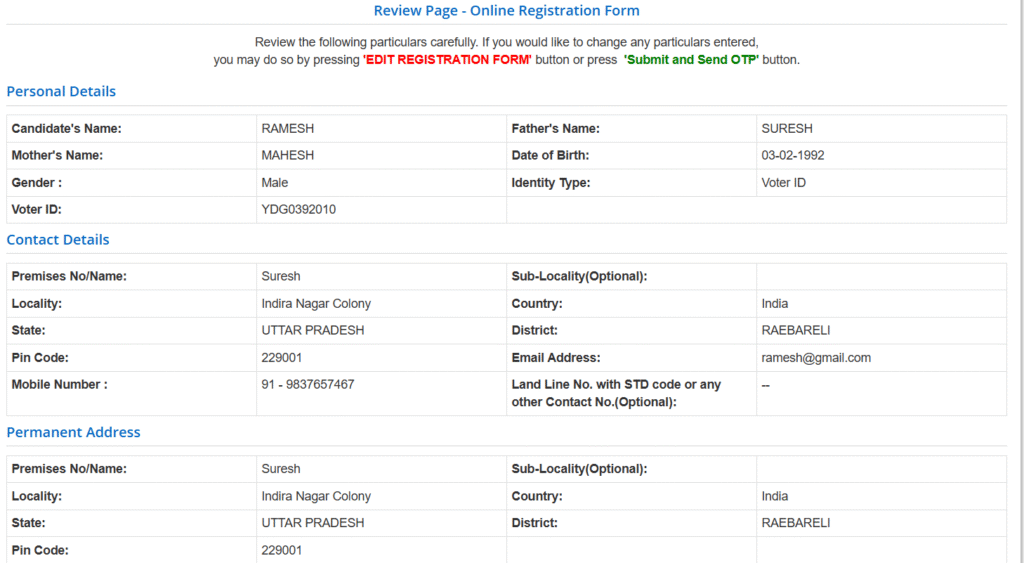
Task: Click the email address ramesh@gmail.com
Action: pyautogui.click(x=816, y=358)
